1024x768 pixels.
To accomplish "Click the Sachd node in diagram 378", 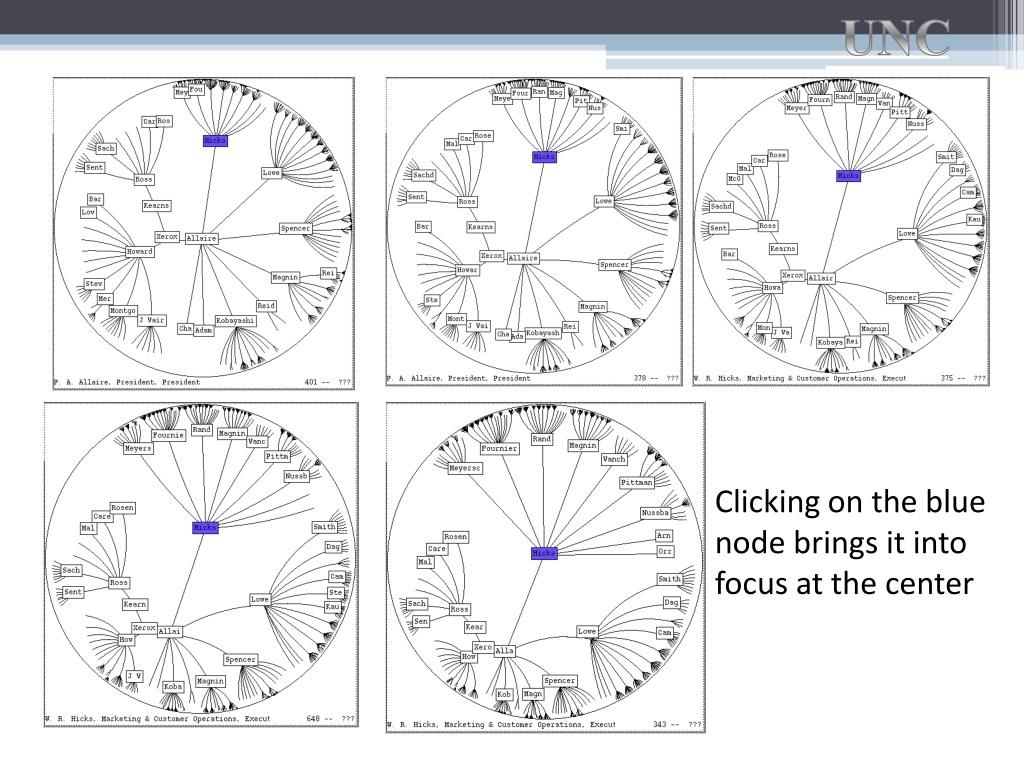I will pyautogui.click(x=423, y=175).
